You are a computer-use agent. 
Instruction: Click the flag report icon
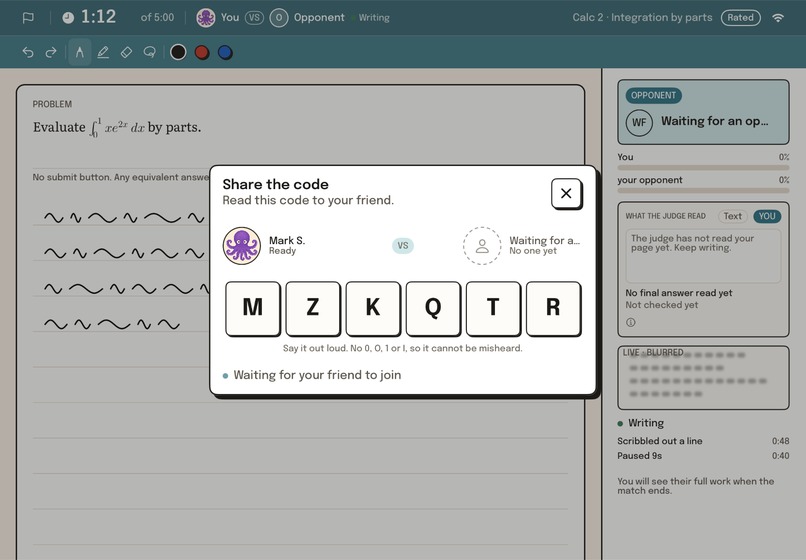pyautogui.click(x=28, y=18)
